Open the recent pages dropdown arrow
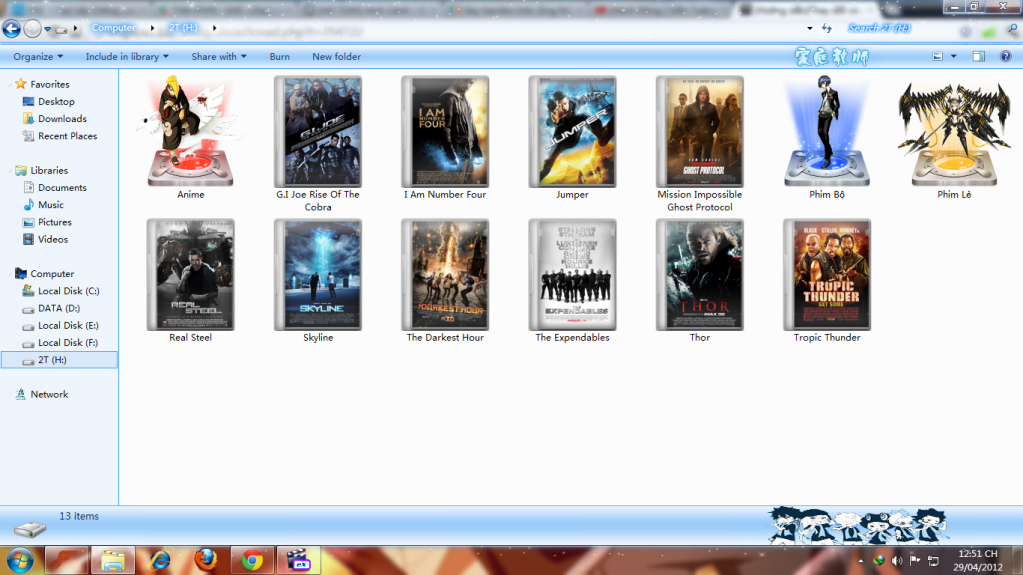The height and width of the screenshot is (575, 1023). pos(48,29)
